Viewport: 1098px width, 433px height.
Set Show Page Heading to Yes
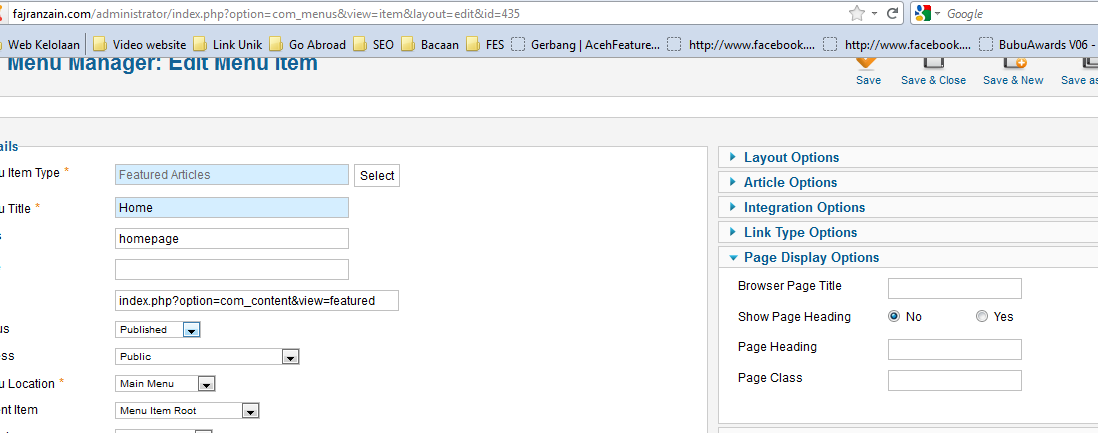tap(982, 316)
